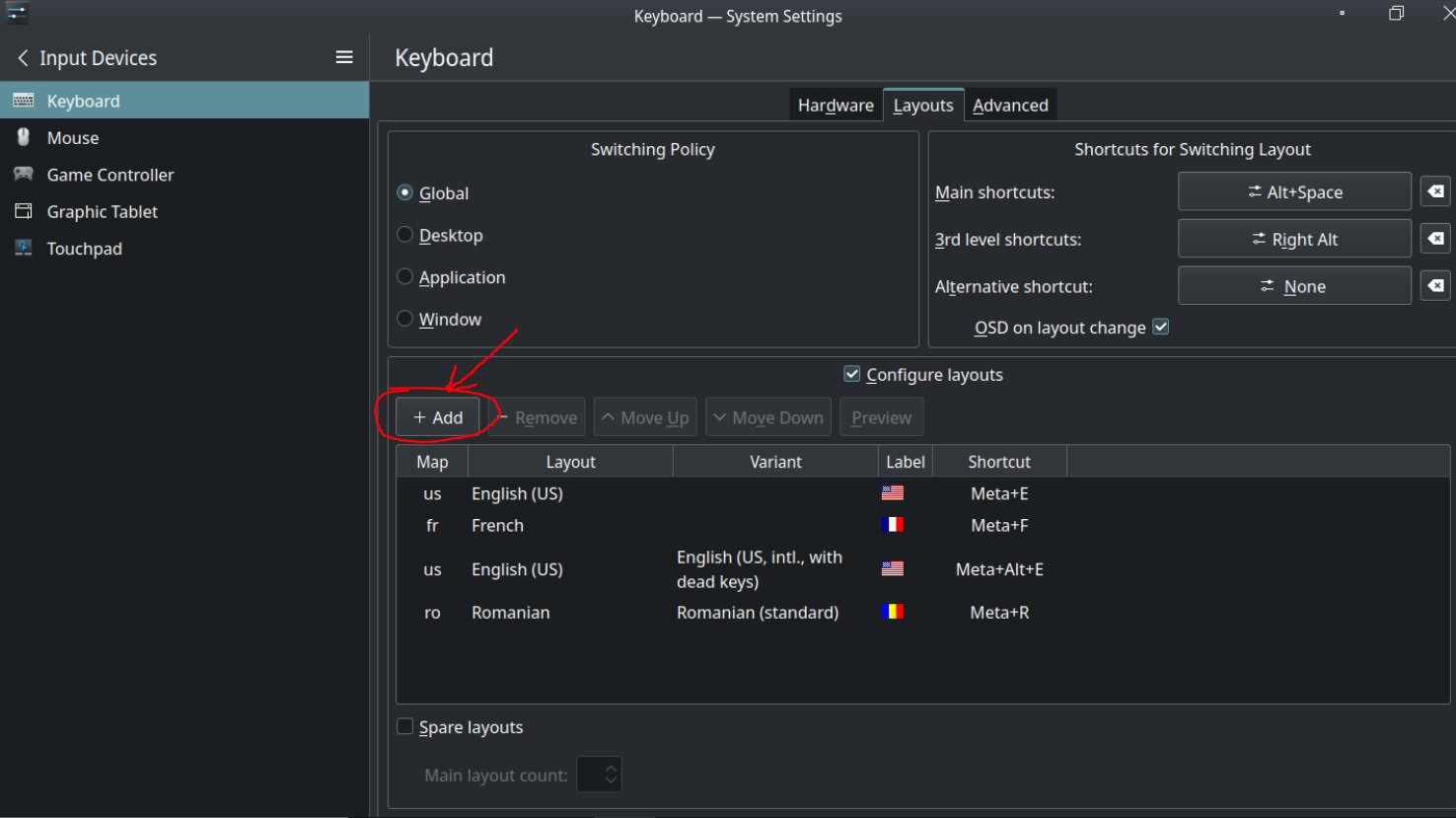1456x818 pixels.
Task: Select the Application switching policy
Action: point(405,277)
